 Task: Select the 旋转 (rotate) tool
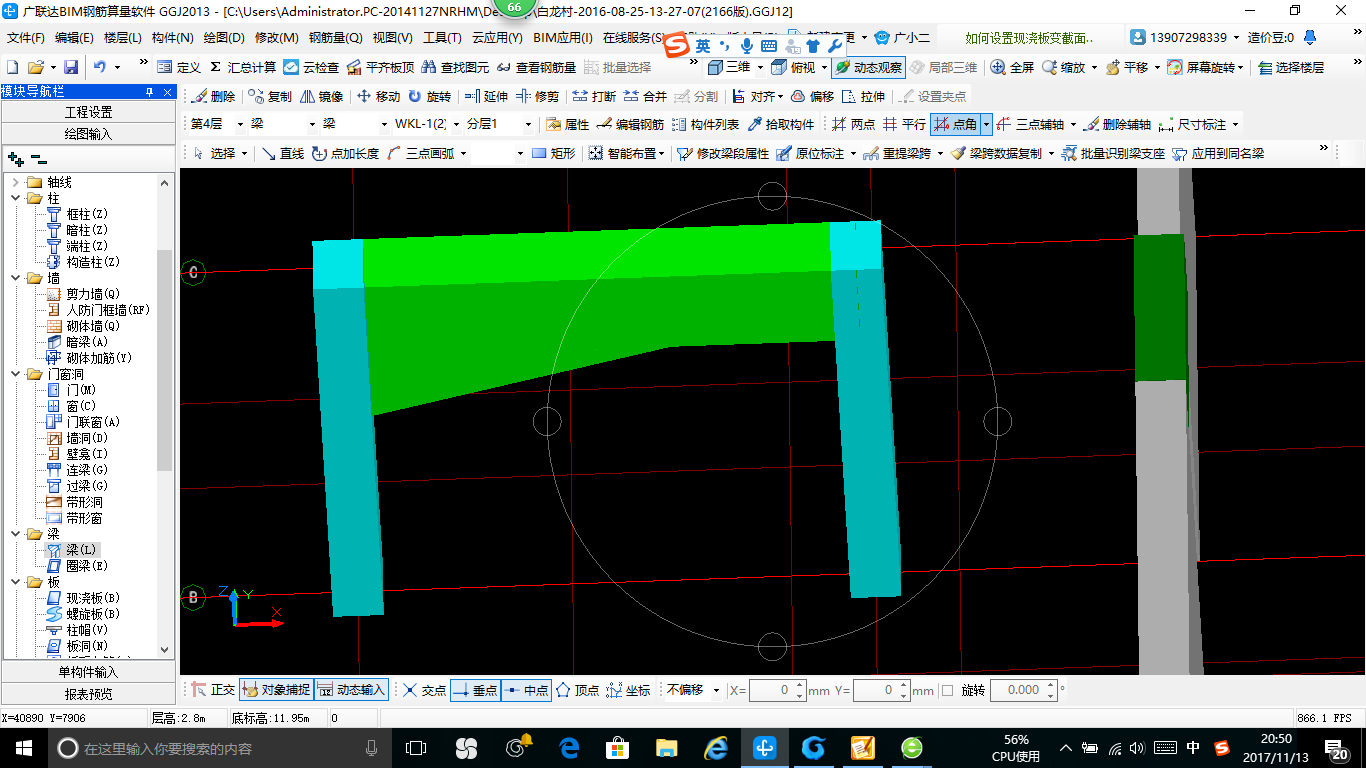pyautogui.click(x=429, y=97)
